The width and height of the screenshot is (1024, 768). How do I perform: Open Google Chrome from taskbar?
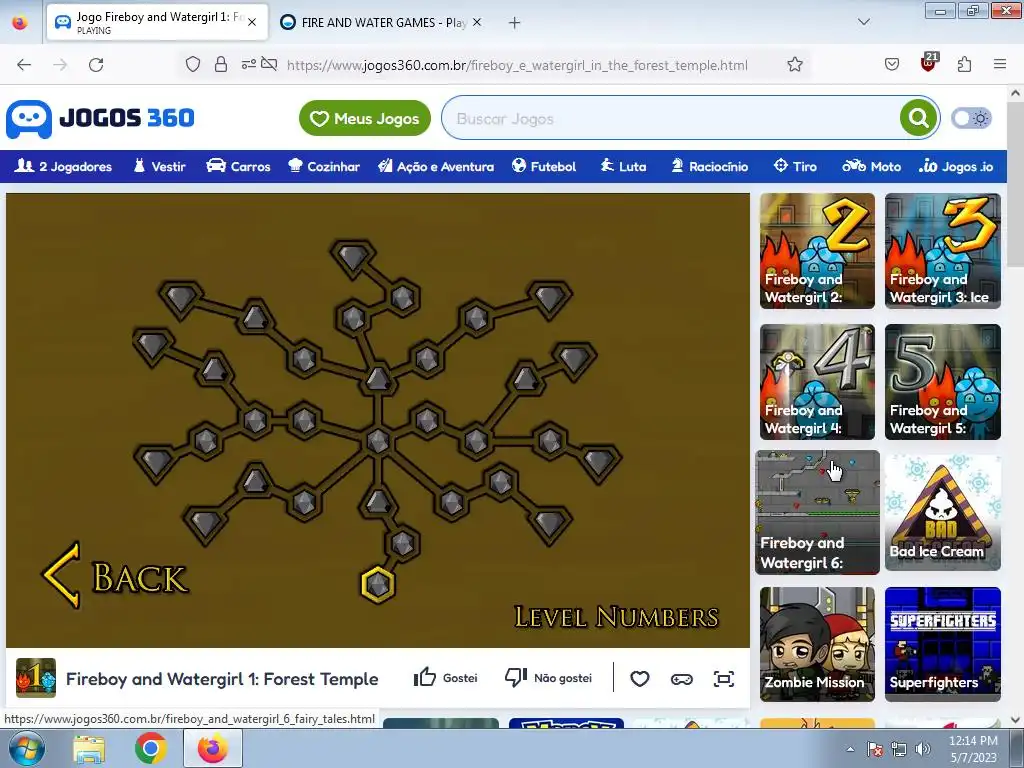pyautogui.click(x=151, y=749)
